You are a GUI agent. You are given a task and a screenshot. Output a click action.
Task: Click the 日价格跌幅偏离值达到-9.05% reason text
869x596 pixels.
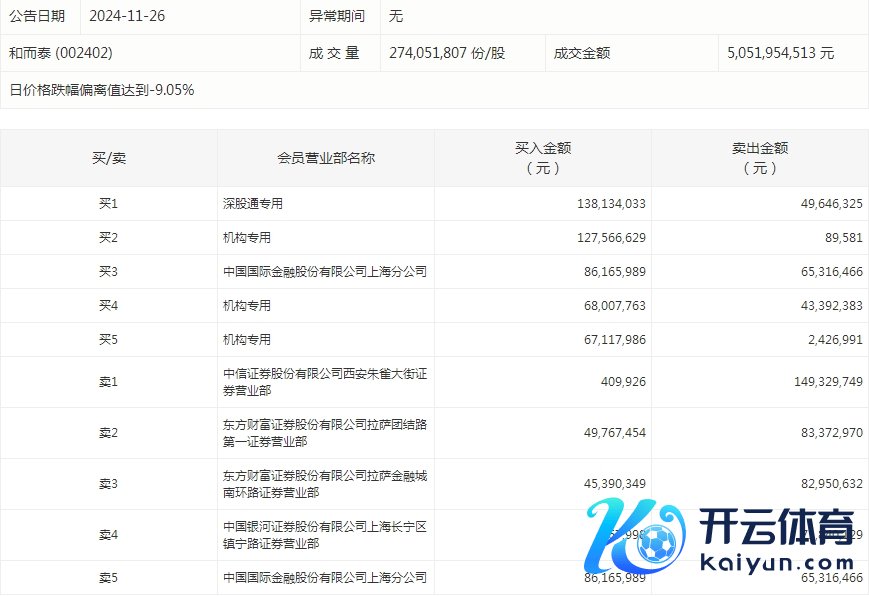pyautogui.click(x=101, y=90)
